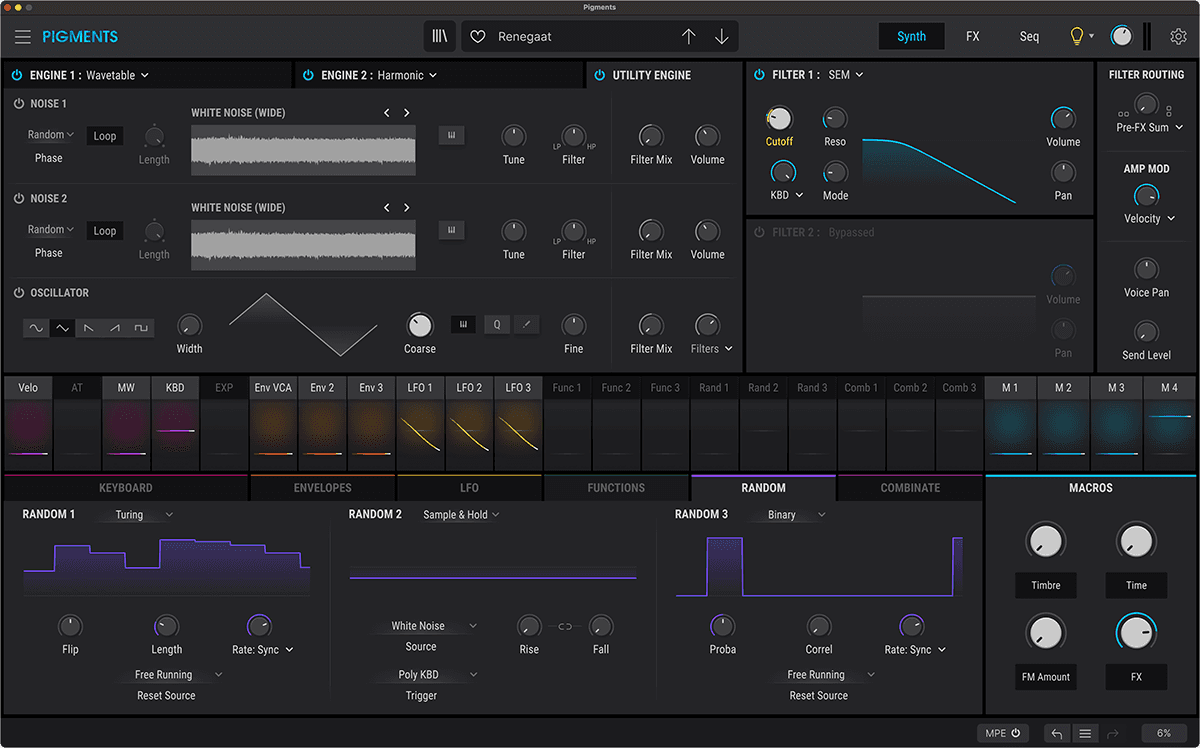Viewport: 1200px width, 748px height.
Task: Click the link icon between Rise and Fall
Action: (x=565, y=627)
